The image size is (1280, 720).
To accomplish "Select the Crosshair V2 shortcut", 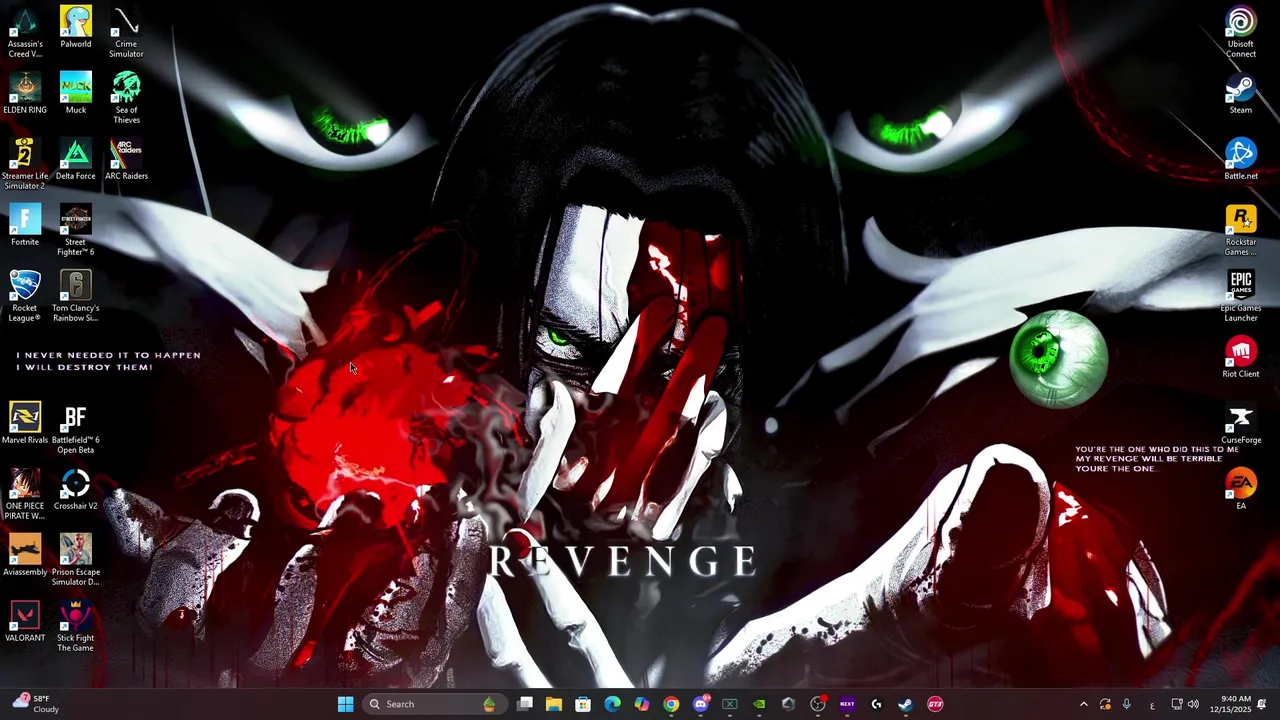I will [x=76, y=489].
